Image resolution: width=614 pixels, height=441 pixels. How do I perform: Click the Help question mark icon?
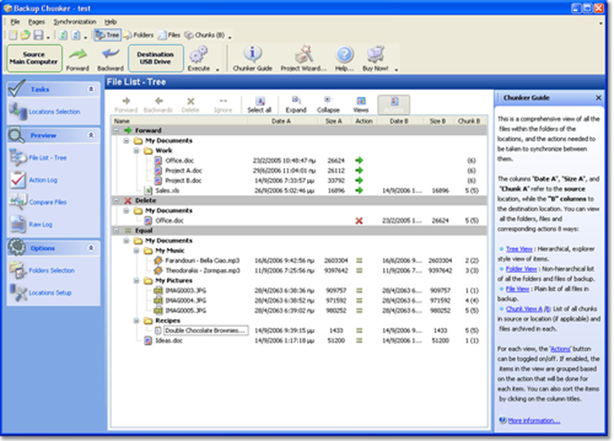pos(345,53)
